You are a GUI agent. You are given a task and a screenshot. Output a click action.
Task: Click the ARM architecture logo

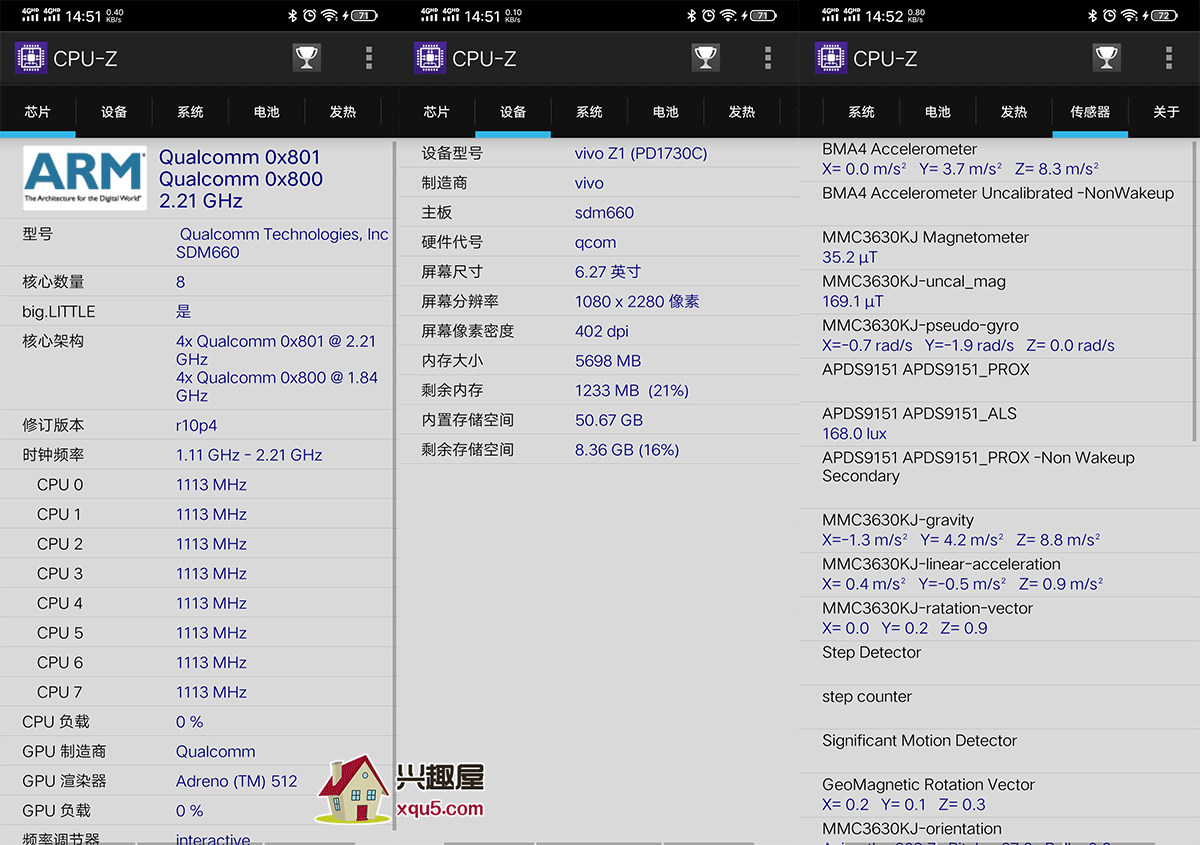click(x=84, y=178)
